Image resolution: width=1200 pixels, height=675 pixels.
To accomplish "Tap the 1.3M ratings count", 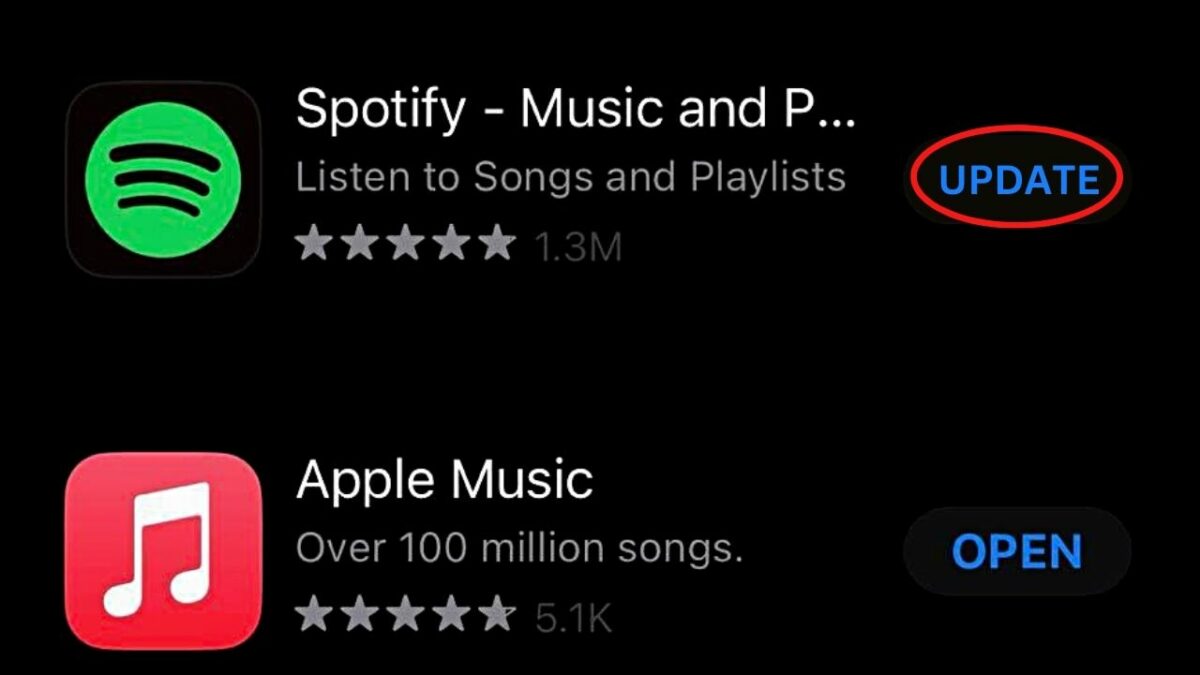I will point(580,247).
